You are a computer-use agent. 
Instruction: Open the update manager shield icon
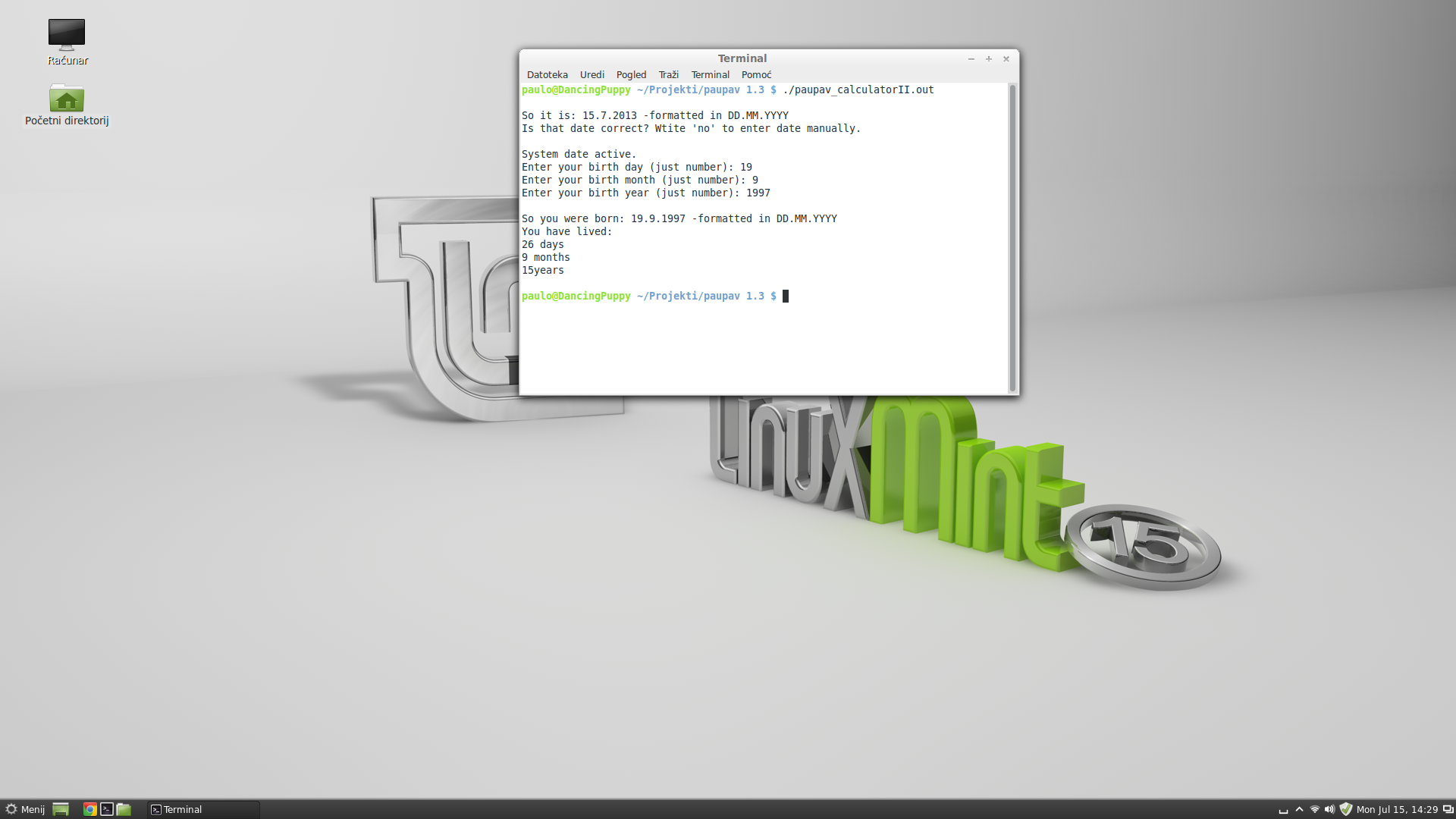pos(1346,809)
